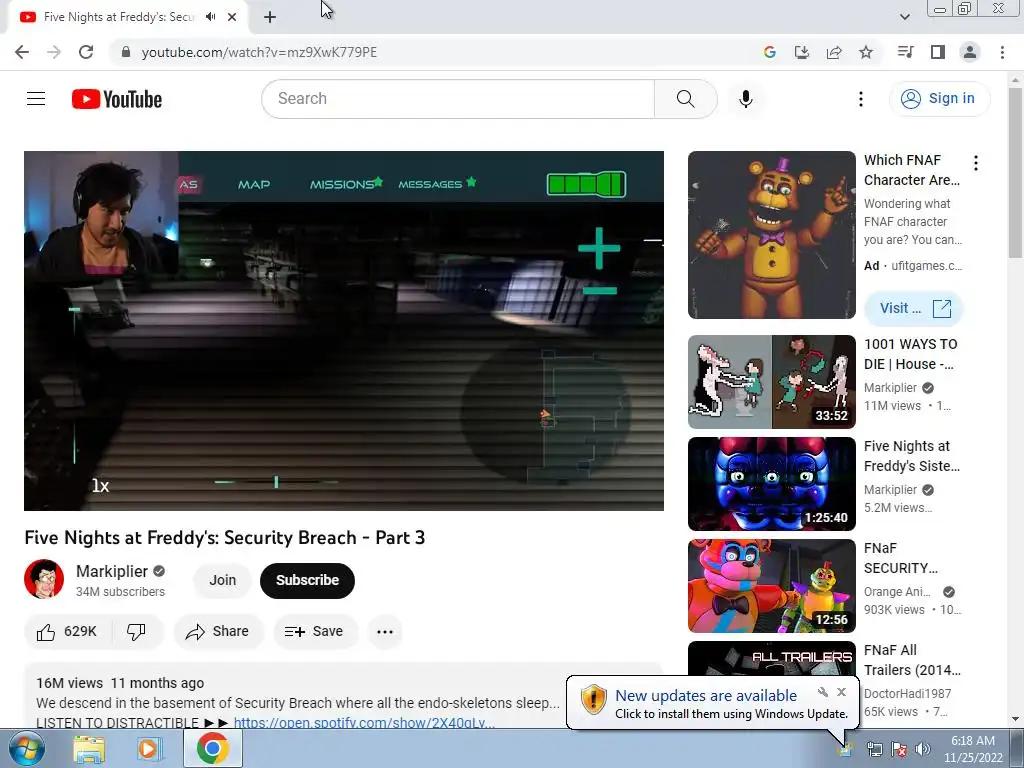
Task: Close the Five Nights at Freddy's tab
Action: click(232, 17)
